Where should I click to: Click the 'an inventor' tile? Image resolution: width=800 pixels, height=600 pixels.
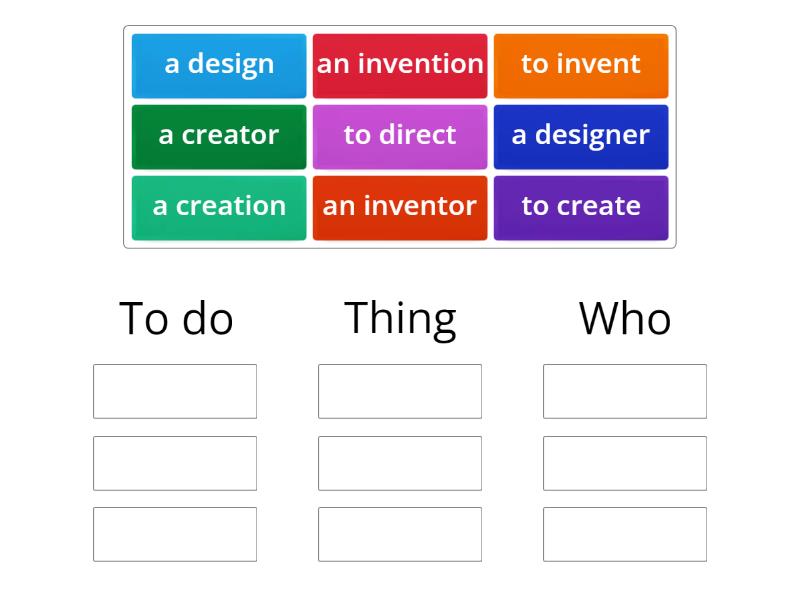tap(400, 207)
